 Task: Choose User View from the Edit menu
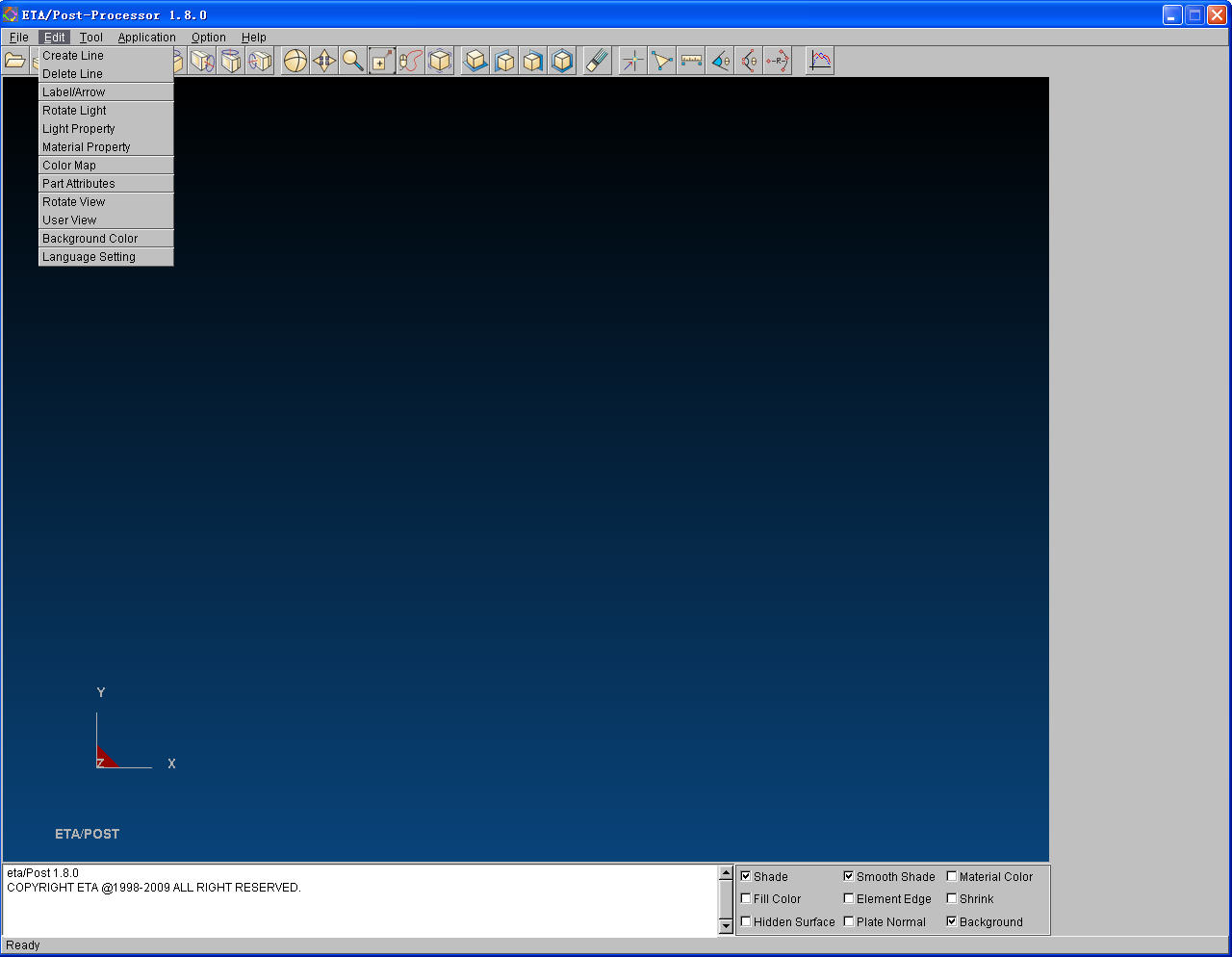click(106, 220)
